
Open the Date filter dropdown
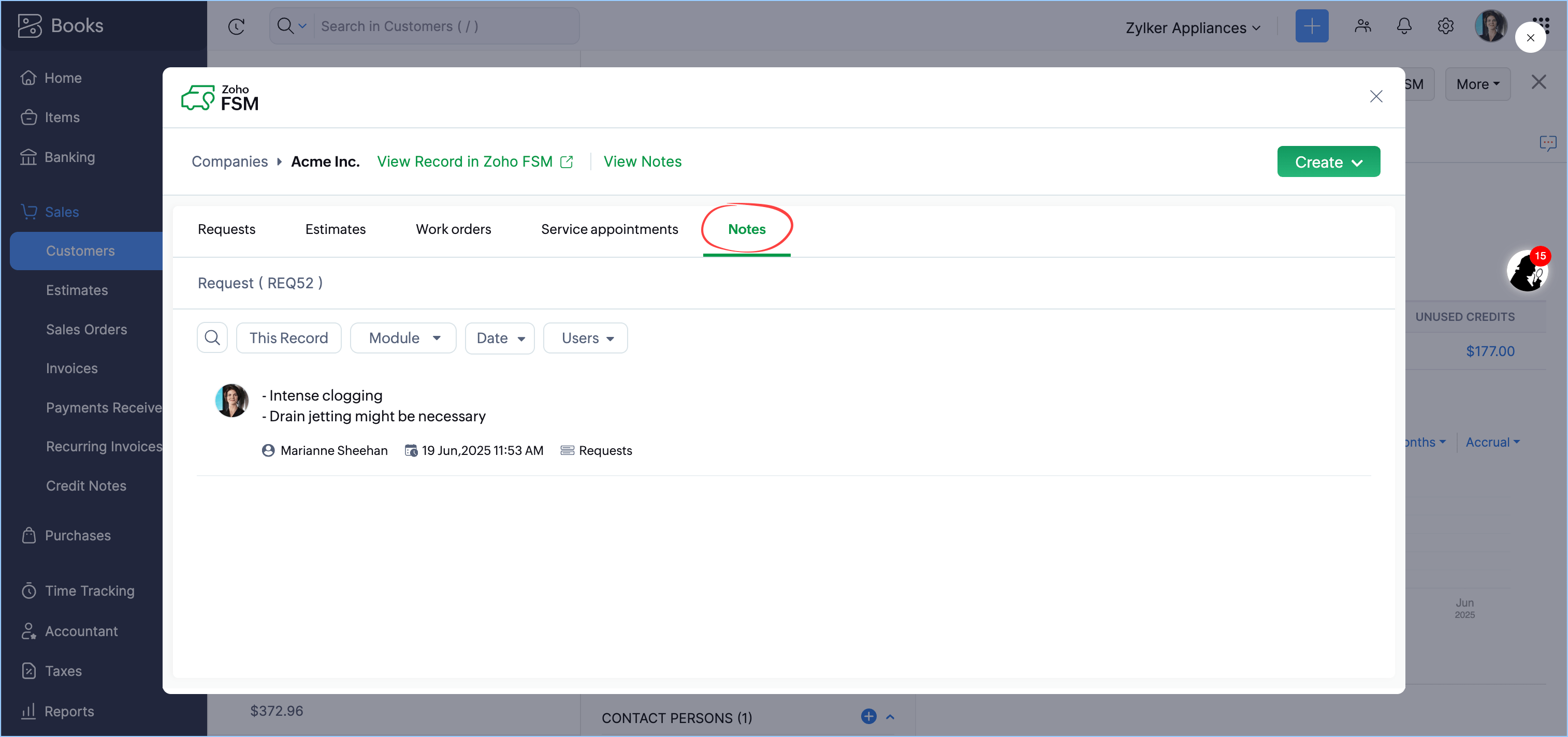[x=499, y=338]
